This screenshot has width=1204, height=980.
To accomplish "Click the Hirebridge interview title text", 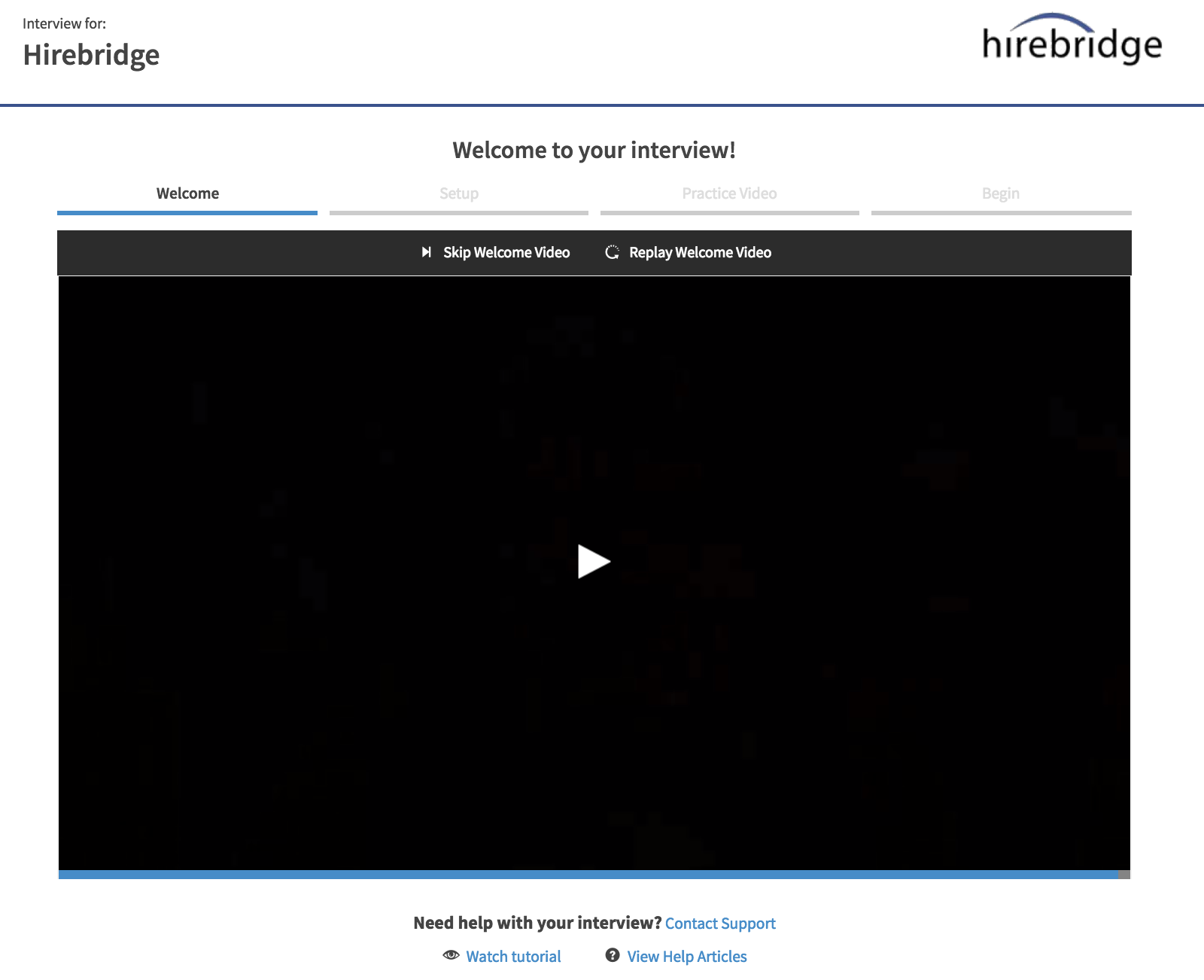I will (x=91, y=54).
